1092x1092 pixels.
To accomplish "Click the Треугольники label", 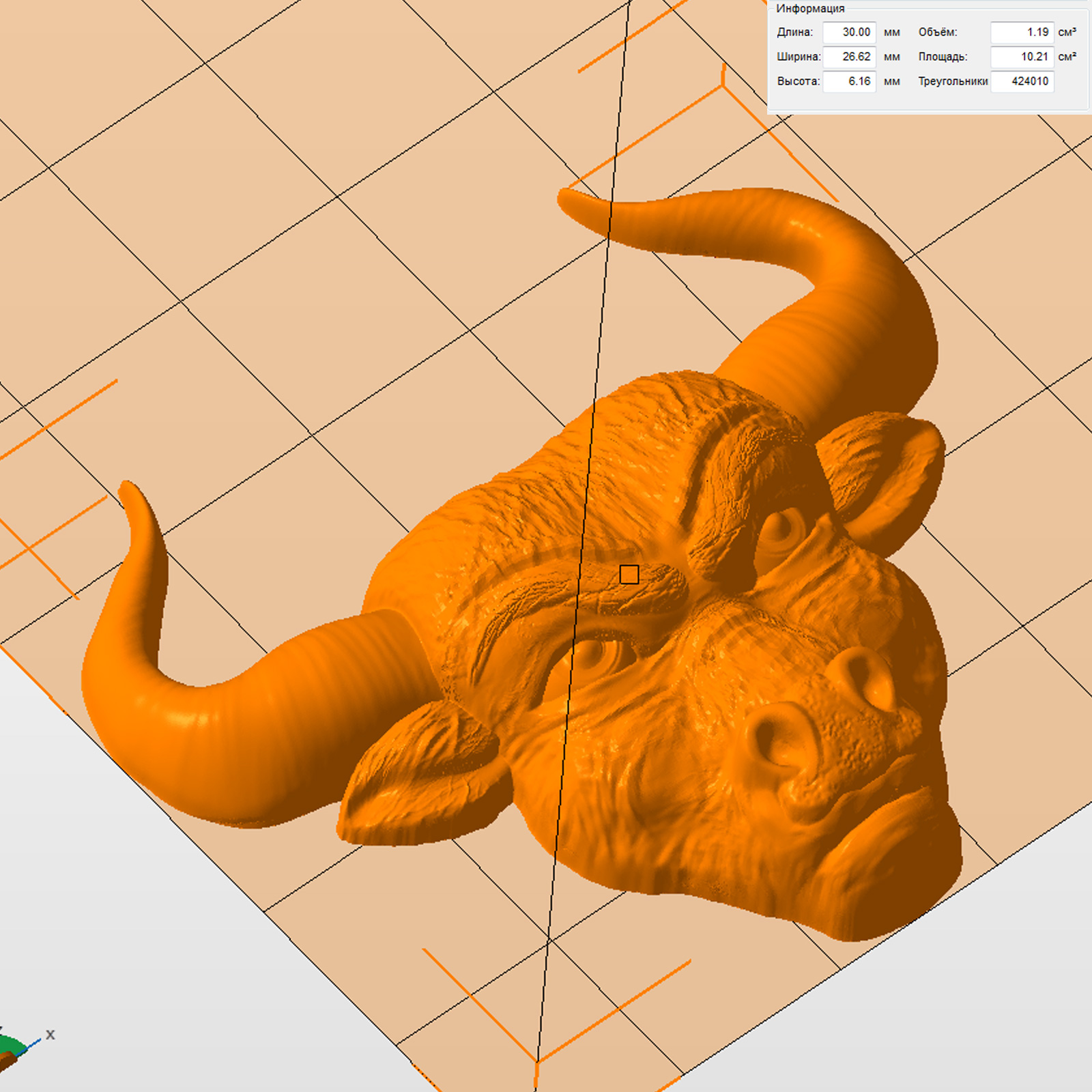I will (x=952, y=81).
